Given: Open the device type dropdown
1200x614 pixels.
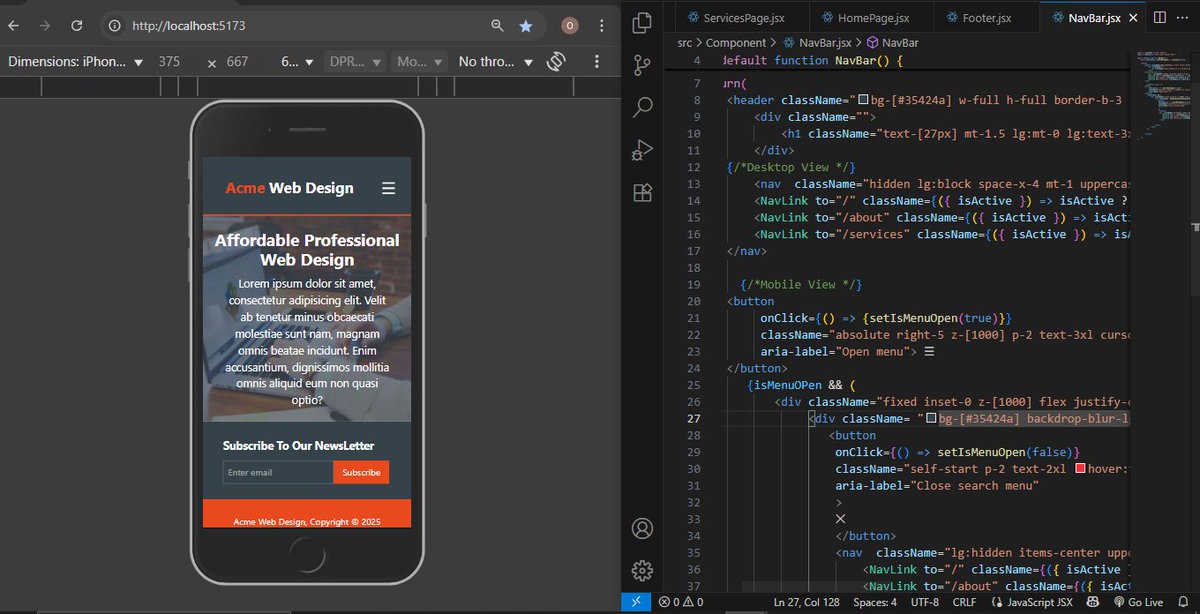Looking at the screenshot, I should coord(419,62).
